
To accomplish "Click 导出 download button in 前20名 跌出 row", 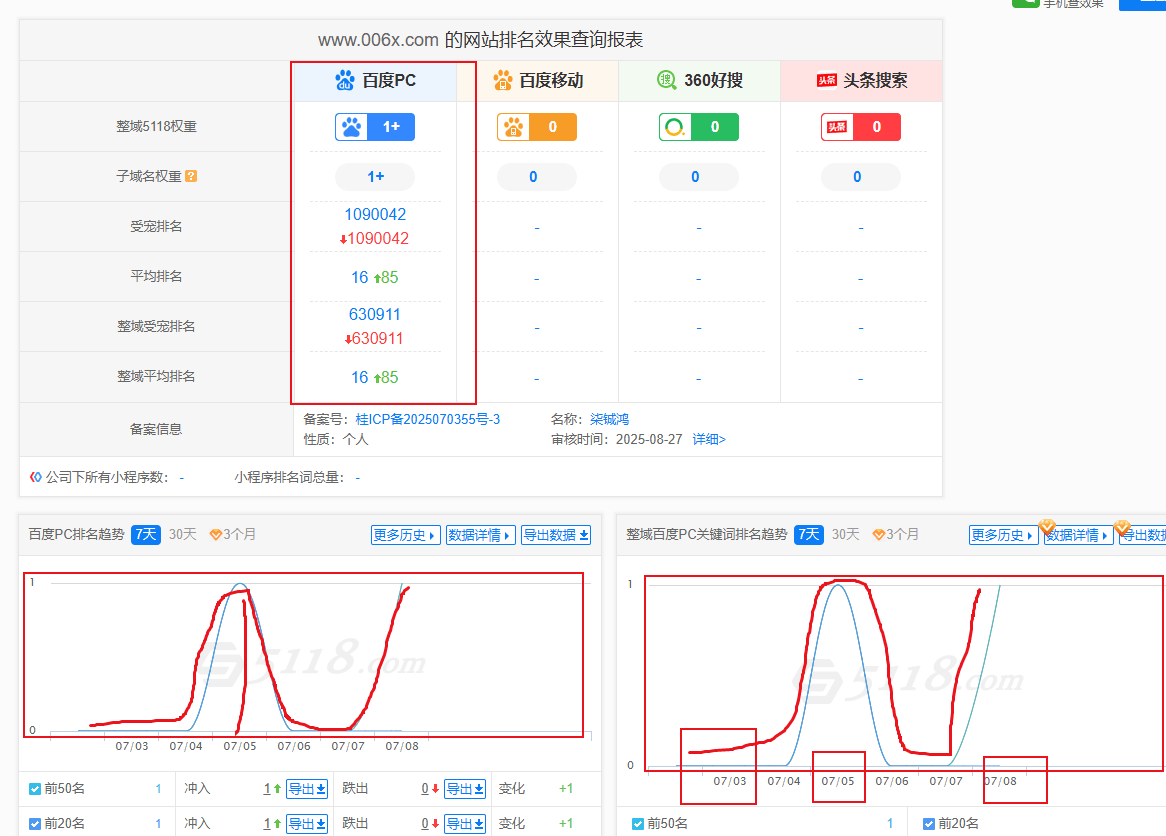I will click(x=465, y=824).
